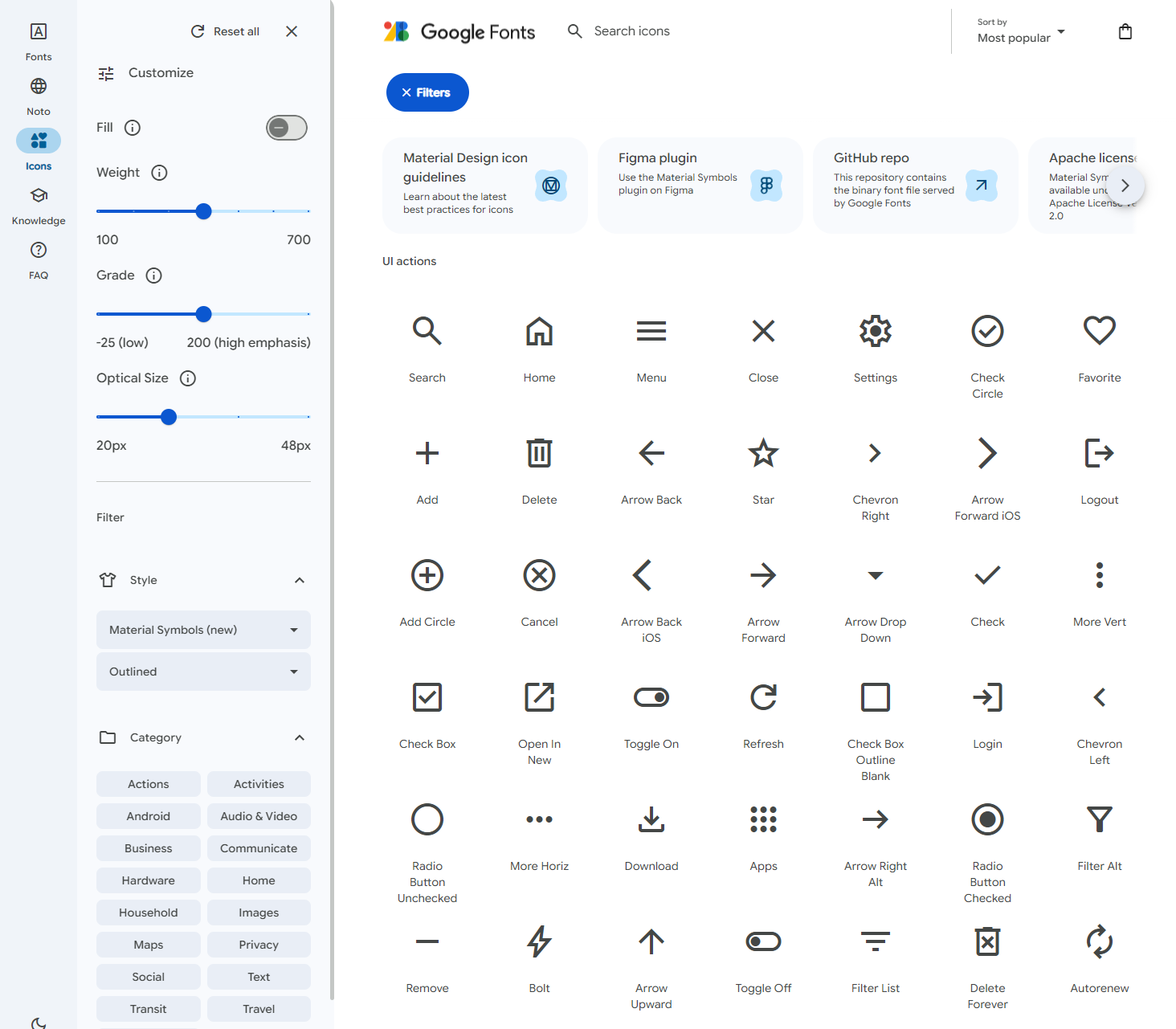The height and width of the screenshot is (1029, 1176).
Task: Click the Autorenew icon
Action: click(1099, 941)
